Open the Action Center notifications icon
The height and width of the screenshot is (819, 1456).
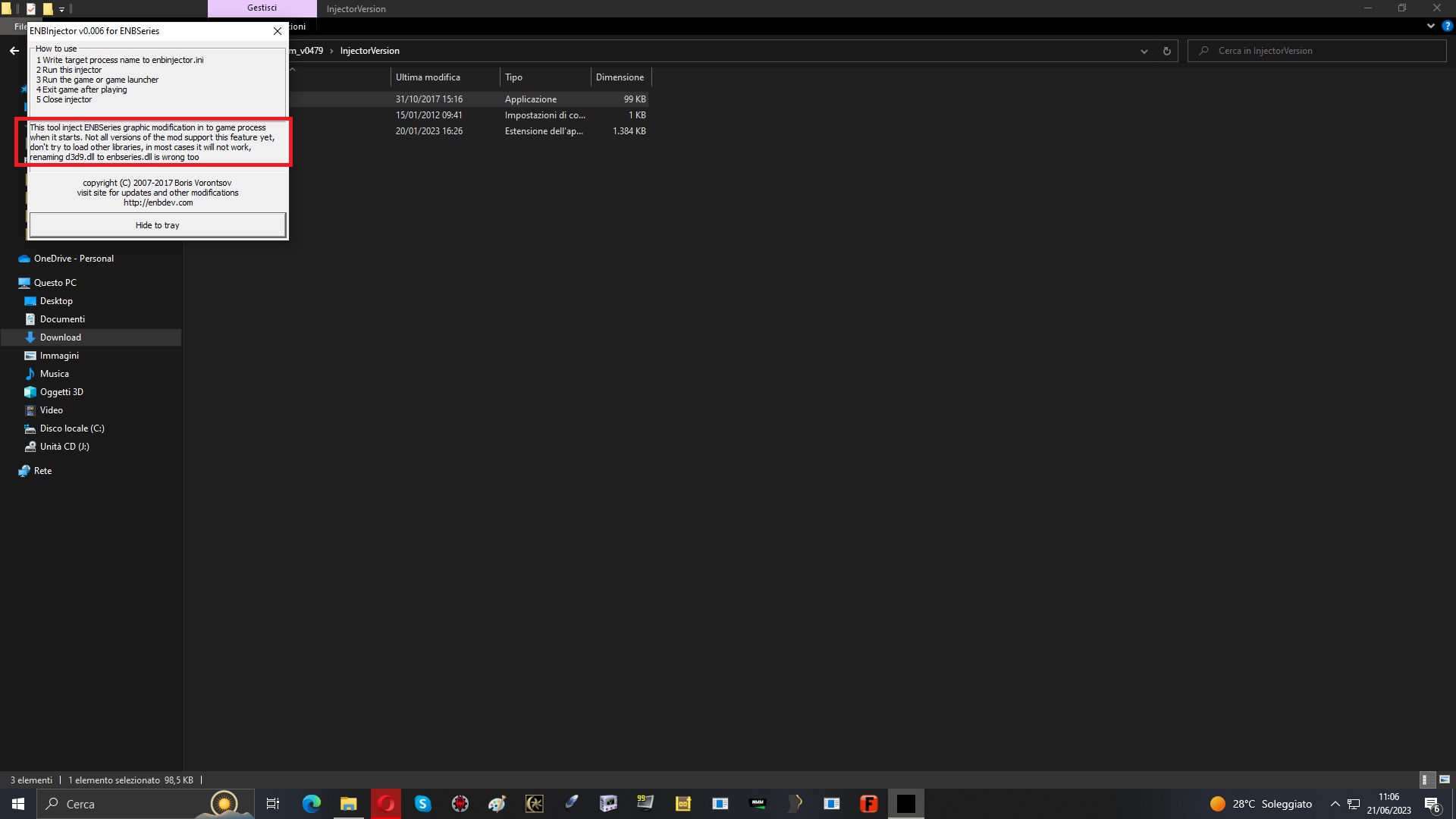[x=1432, y=803]
